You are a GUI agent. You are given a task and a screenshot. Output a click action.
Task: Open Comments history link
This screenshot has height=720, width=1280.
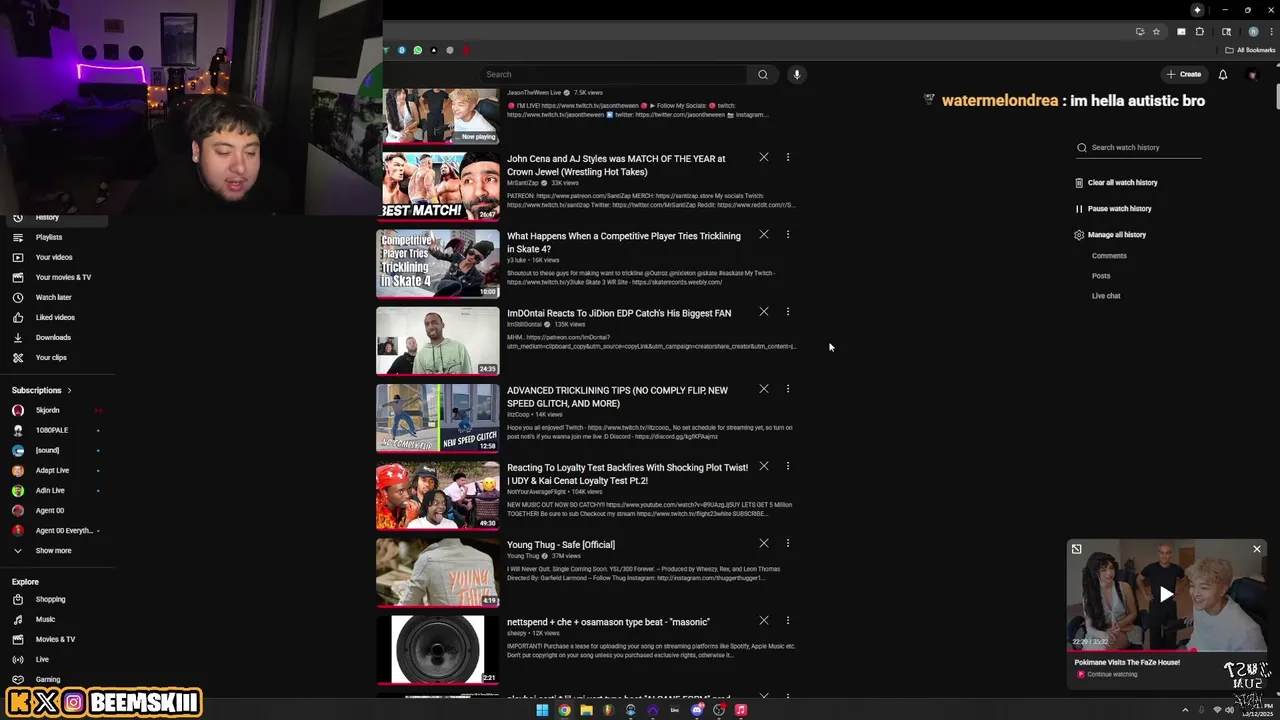point(1109,256)
